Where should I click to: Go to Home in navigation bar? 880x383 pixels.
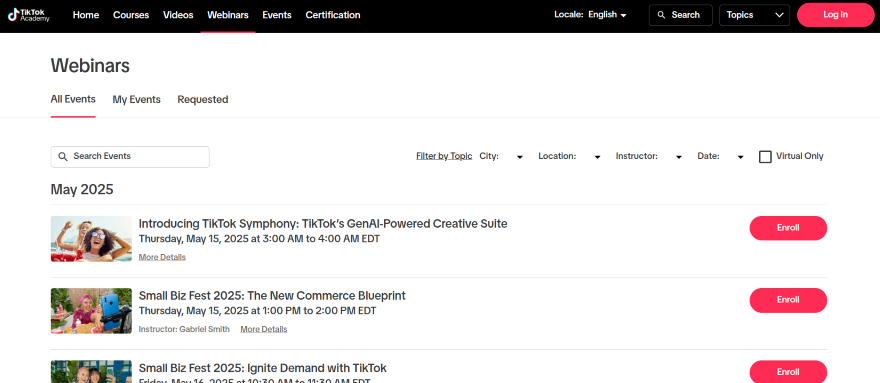[x=86, y=15]
